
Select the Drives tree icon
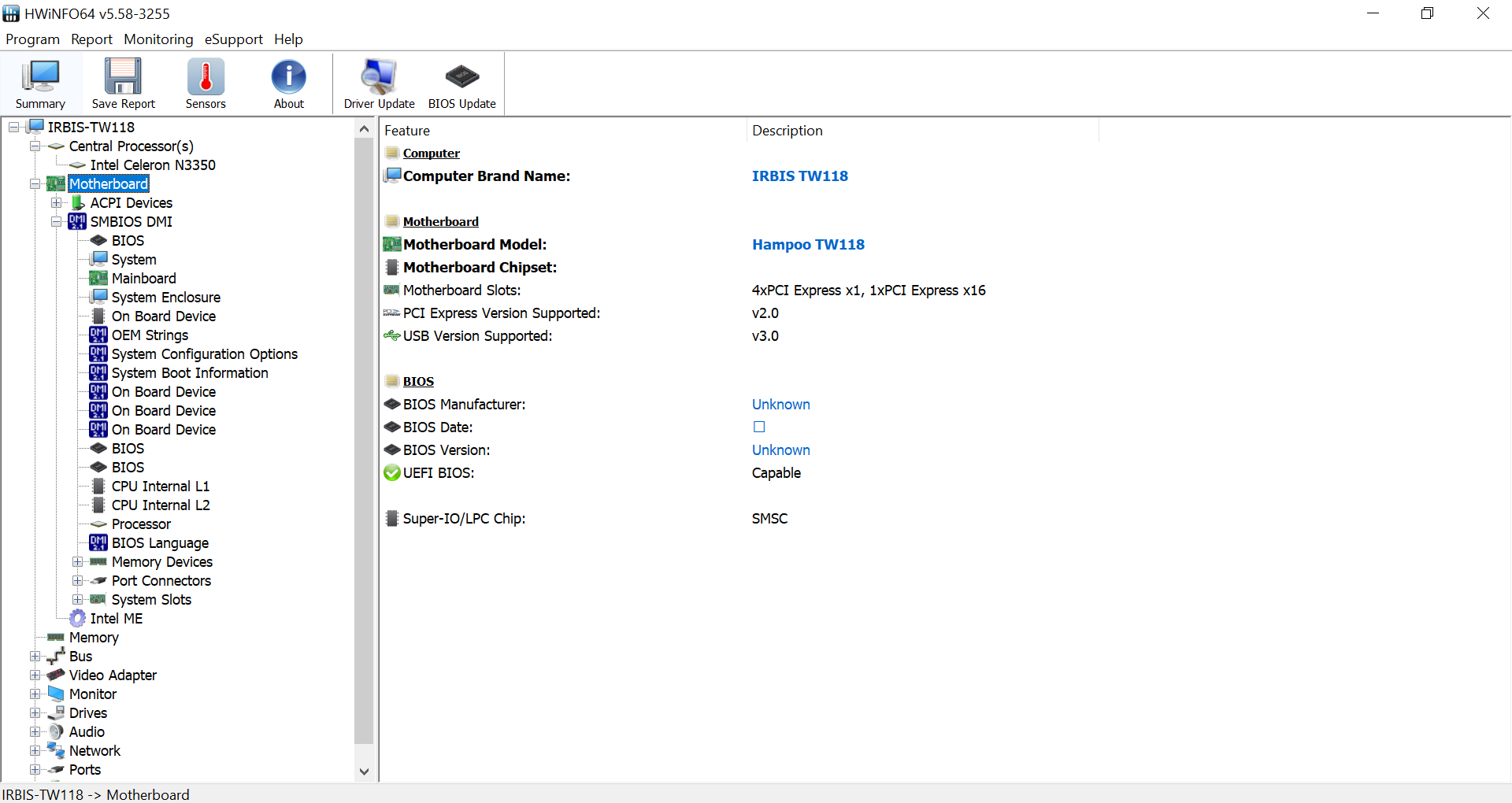point(56,713)
